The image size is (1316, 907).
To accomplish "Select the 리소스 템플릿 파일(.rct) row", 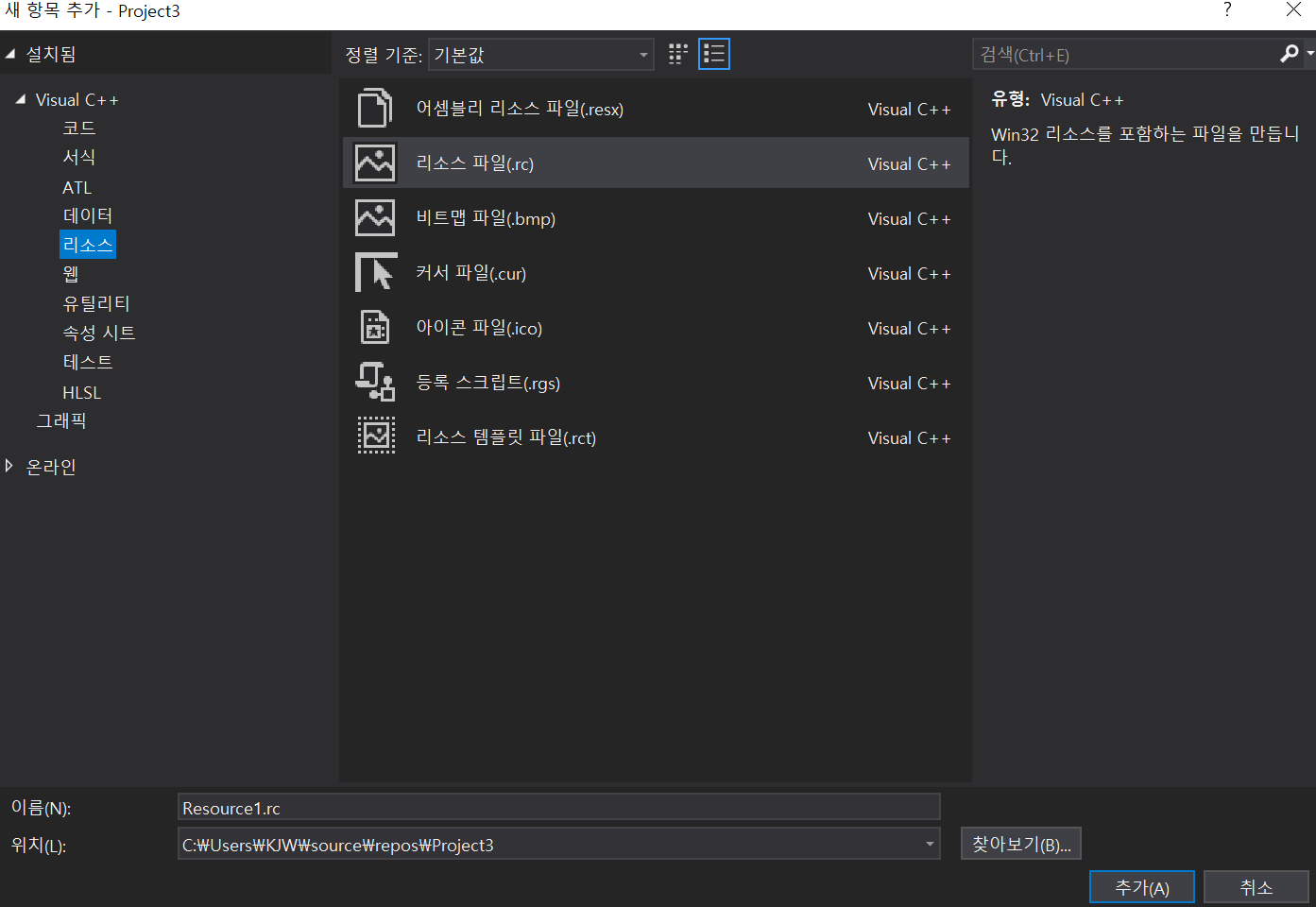I will (656, 437).
